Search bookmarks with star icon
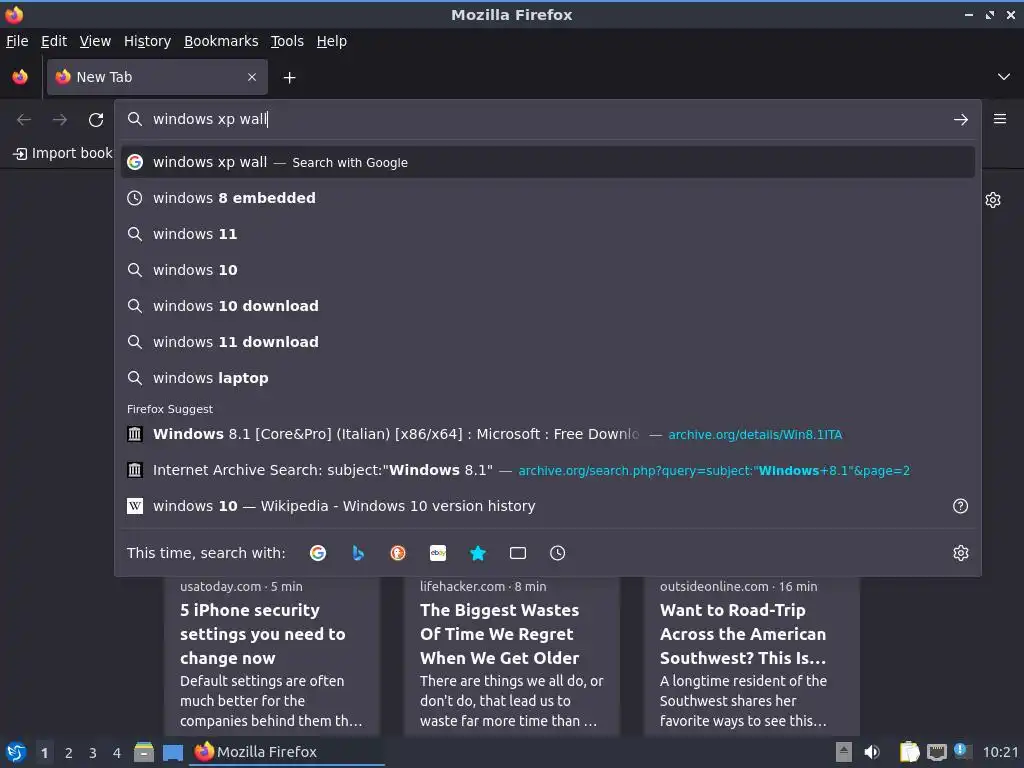 coord(478,553)
